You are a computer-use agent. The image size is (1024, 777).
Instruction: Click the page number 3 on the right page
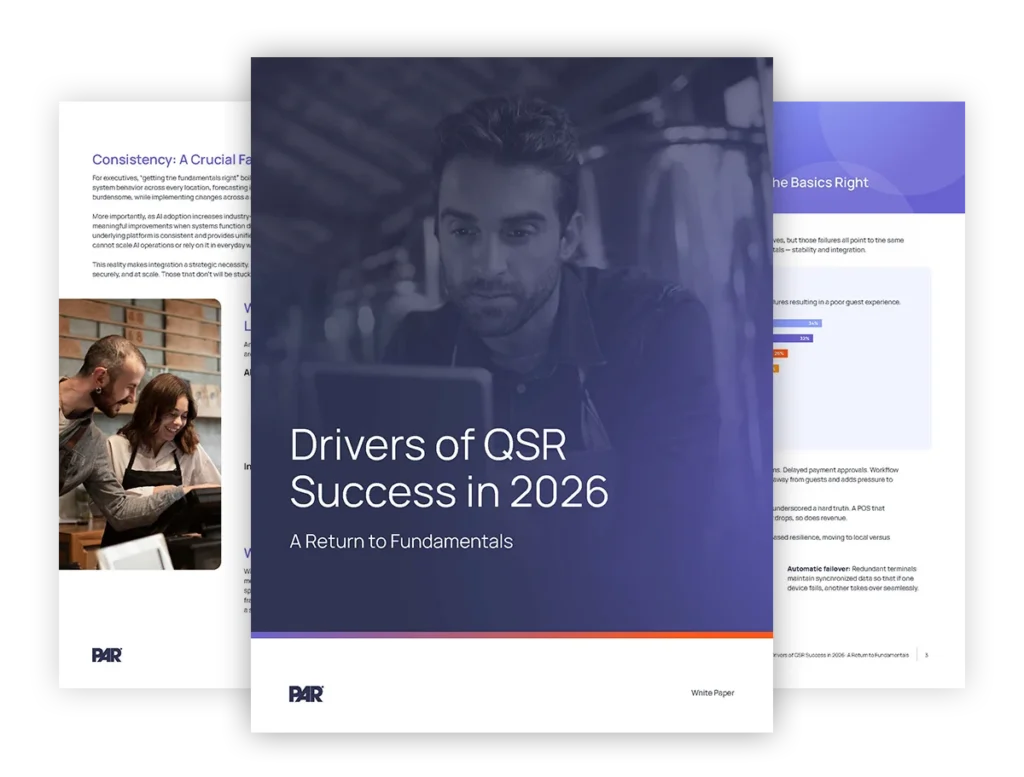[925, 655]
